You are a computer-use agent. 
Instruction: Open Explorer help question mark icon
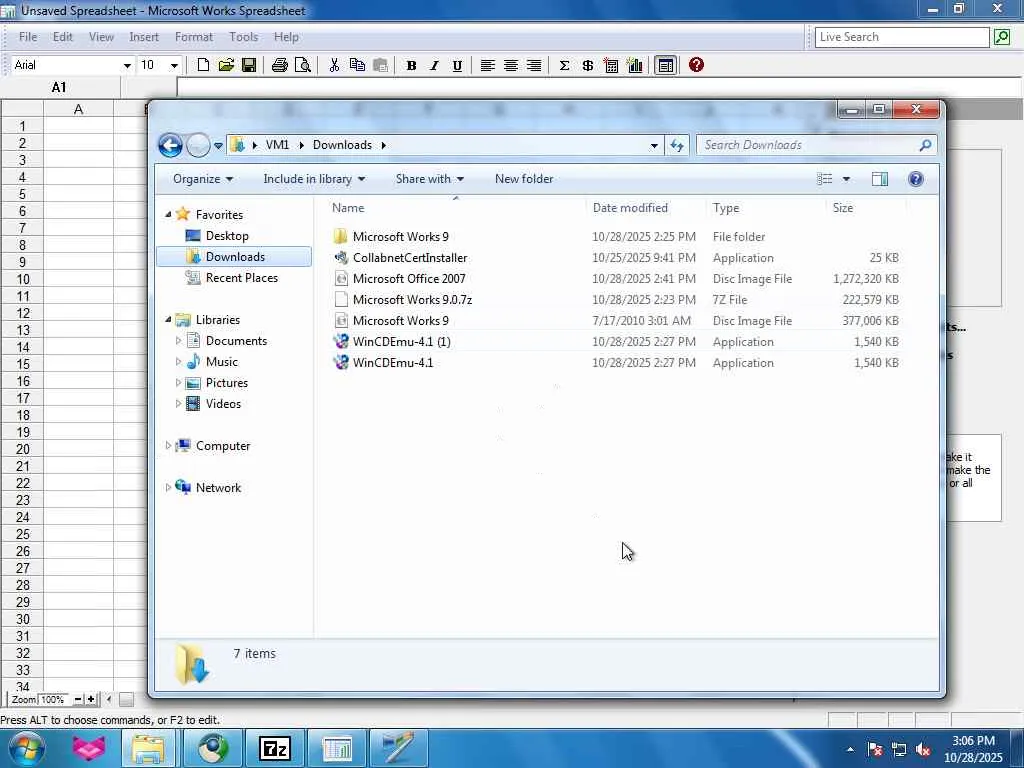[916, 179]
